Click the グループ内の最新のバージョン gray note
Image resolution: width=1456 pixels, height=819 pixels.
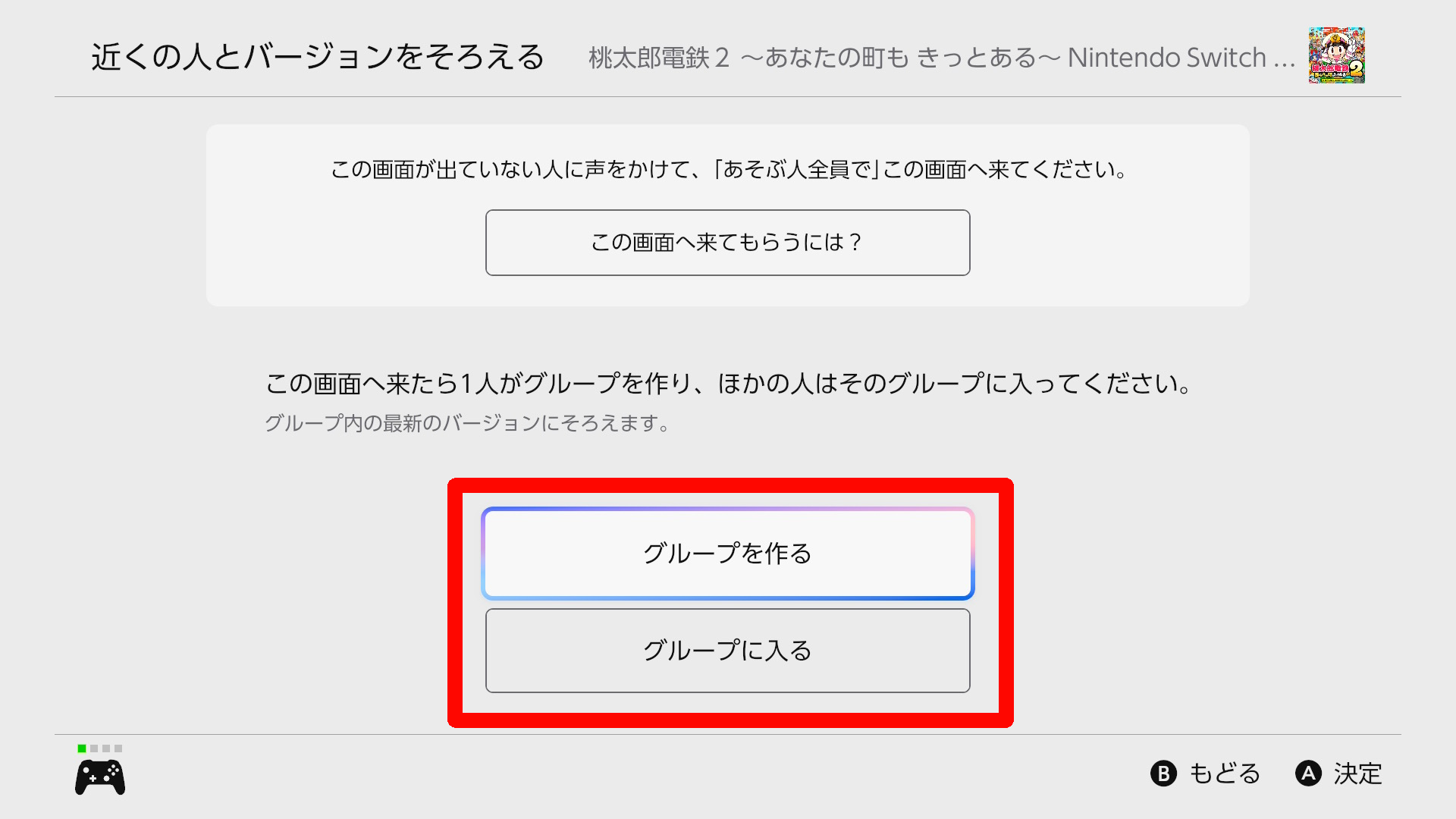click(x=467, y=423)
